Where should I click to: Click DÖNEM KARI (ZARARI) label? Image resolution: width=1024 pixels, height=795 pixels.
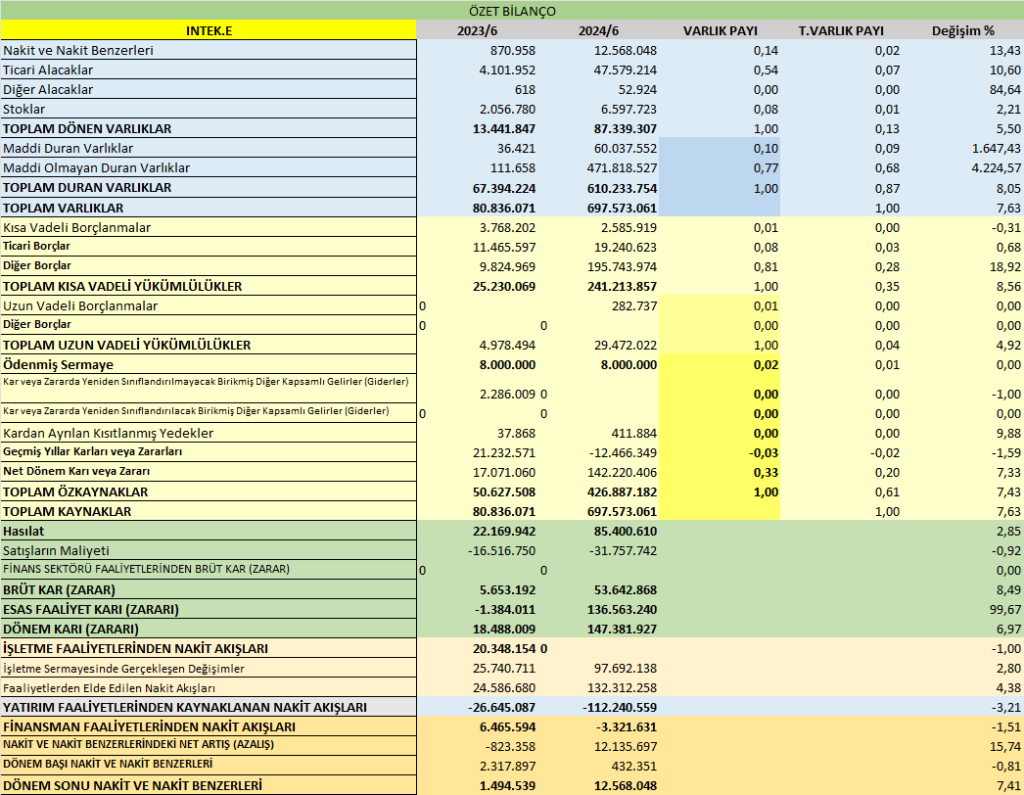click(x=71, y=629)
